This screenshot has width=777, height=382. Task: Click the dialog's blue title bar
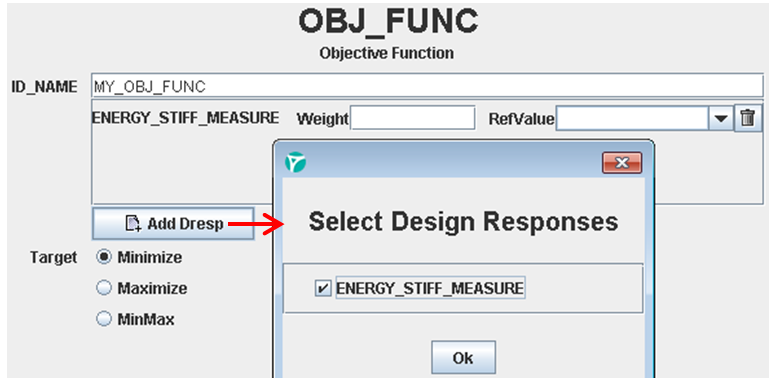[448, 163]
